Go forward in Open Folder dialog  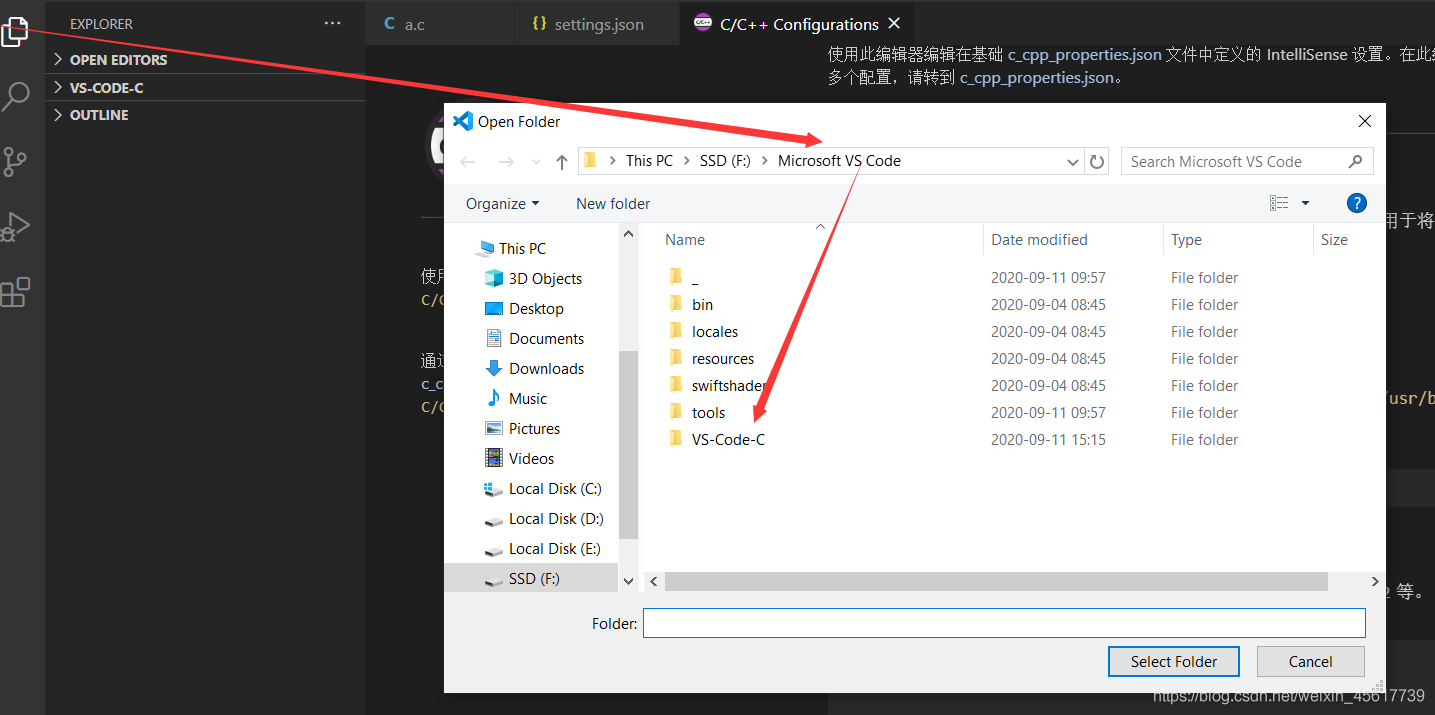tap(505, 161)
